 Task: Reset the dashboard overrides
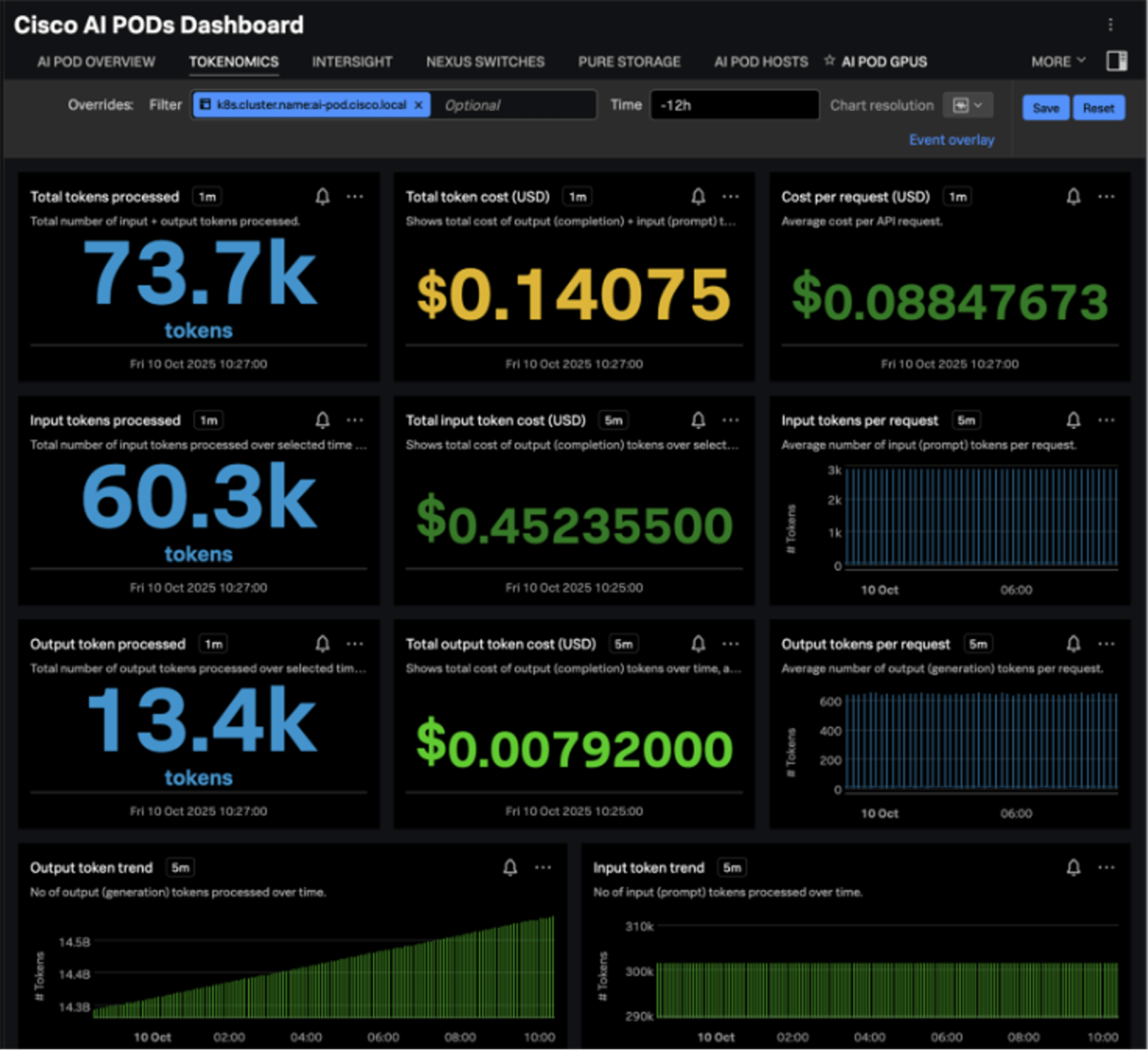coord(1098,108)
